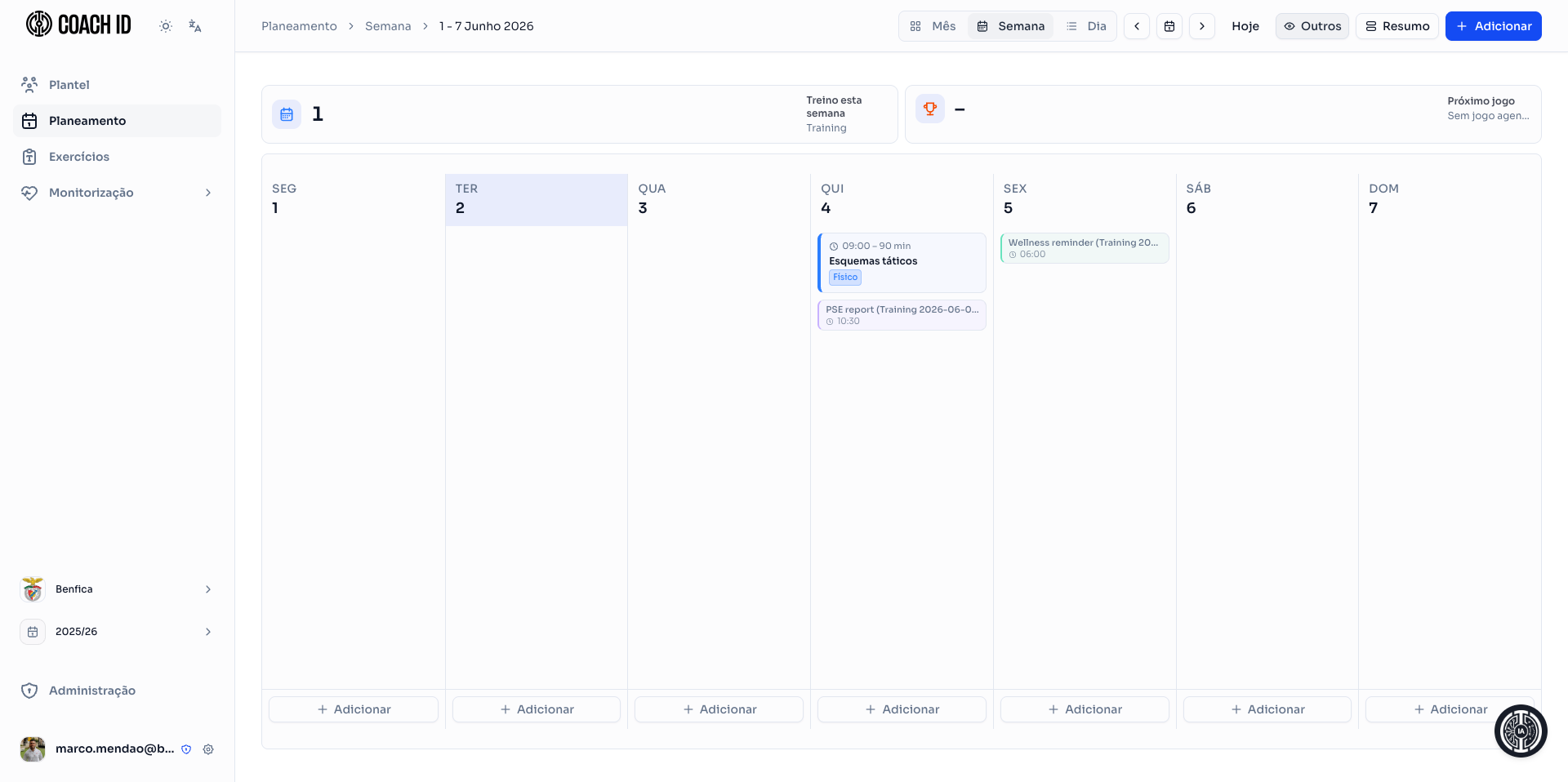Image resolution: width=1568 pixels, height=782 pixels.
Task: Go to Planeamento breadcrumb
Action: [299, 26]
